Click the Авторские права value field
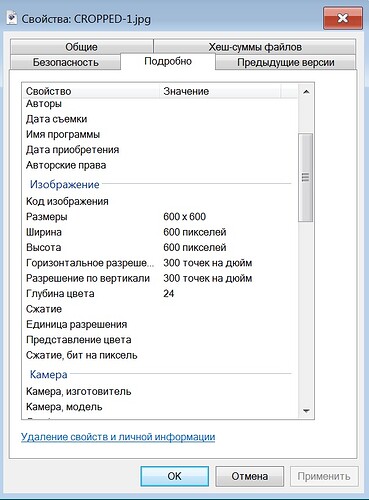 (228, 165)
